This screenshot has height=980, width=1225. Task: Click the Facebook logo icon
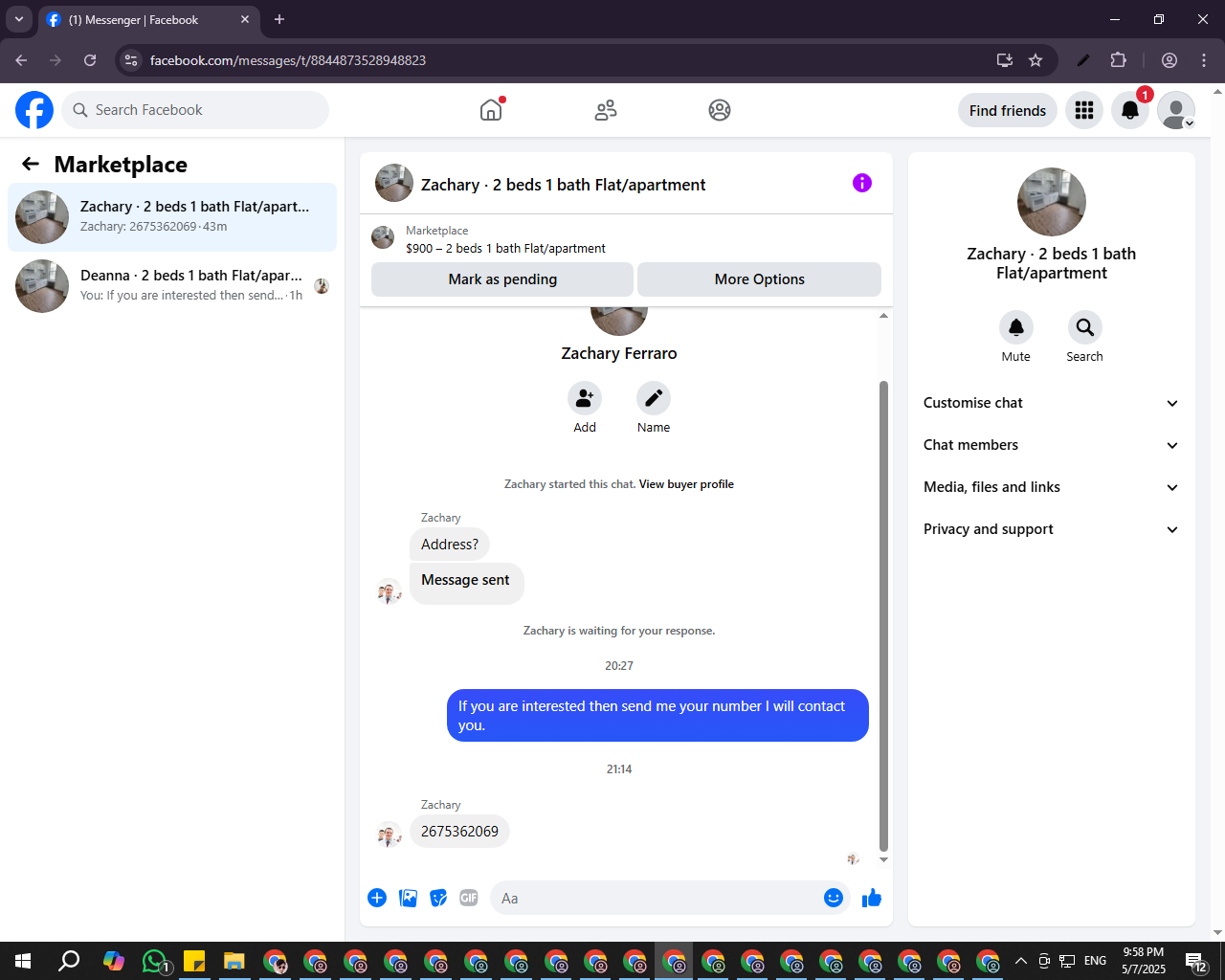coord(34,110)
